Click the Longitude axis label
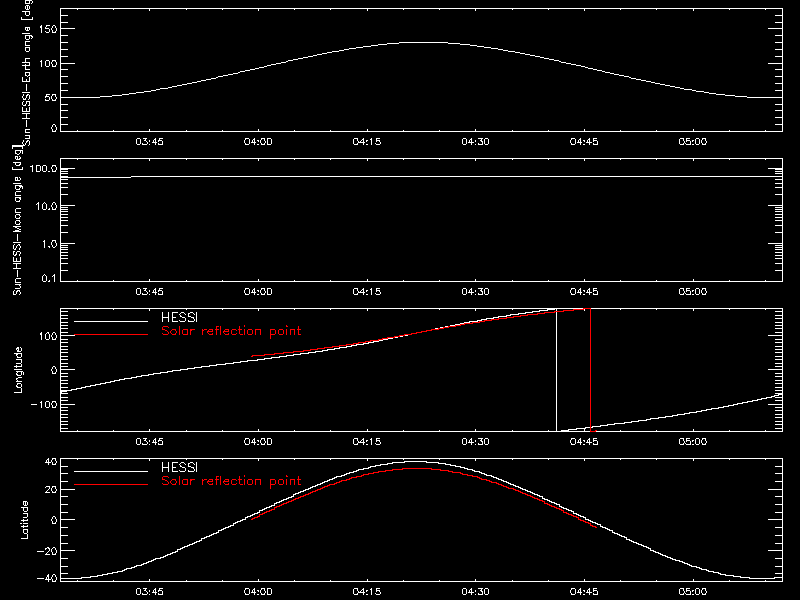 pos(18,370)
